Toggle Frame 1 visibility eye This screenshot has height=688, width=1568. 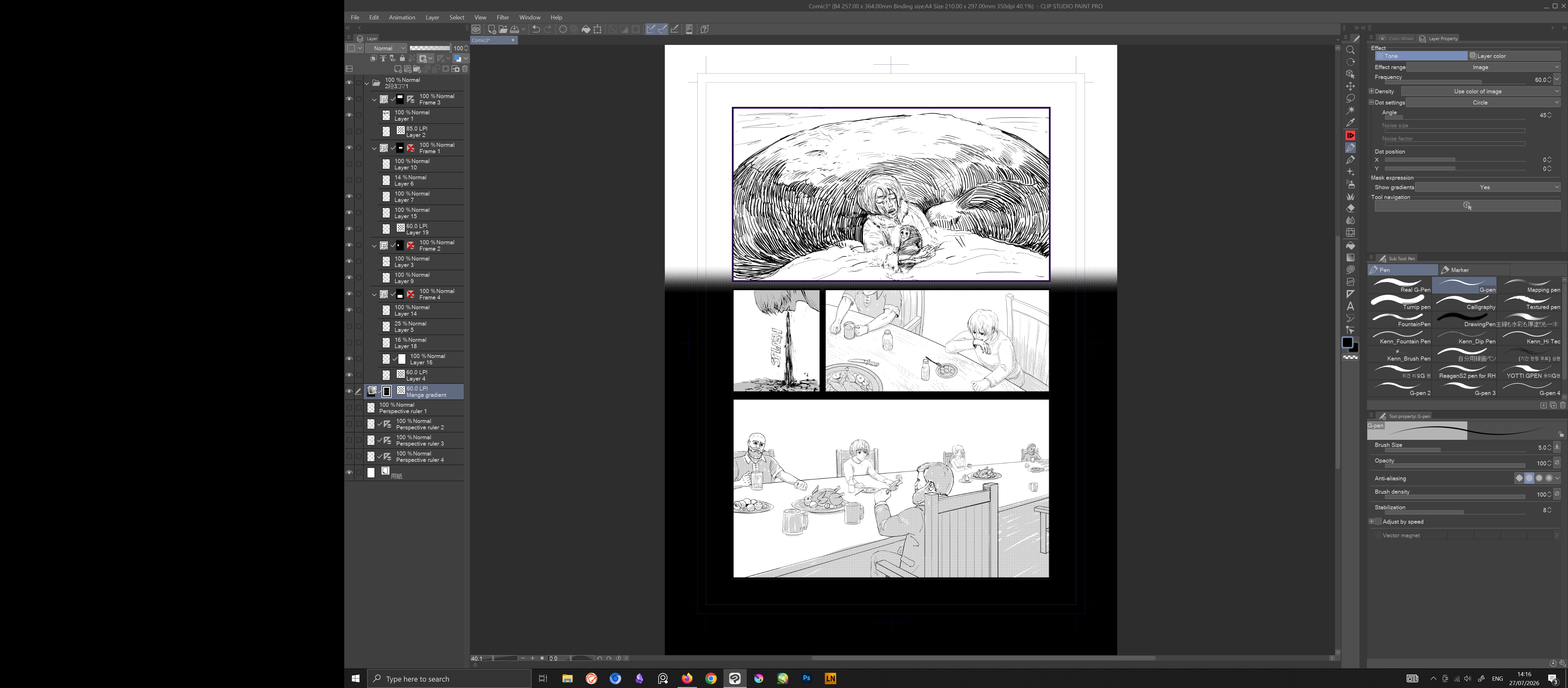349,148
